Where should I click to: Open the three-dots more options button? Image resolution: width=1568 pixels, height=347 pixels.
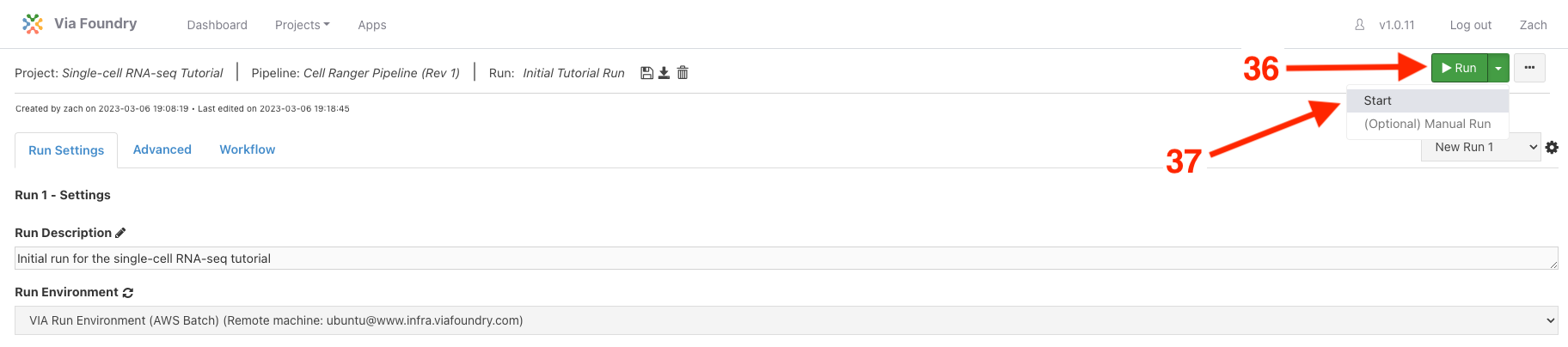pos(1529,68)
